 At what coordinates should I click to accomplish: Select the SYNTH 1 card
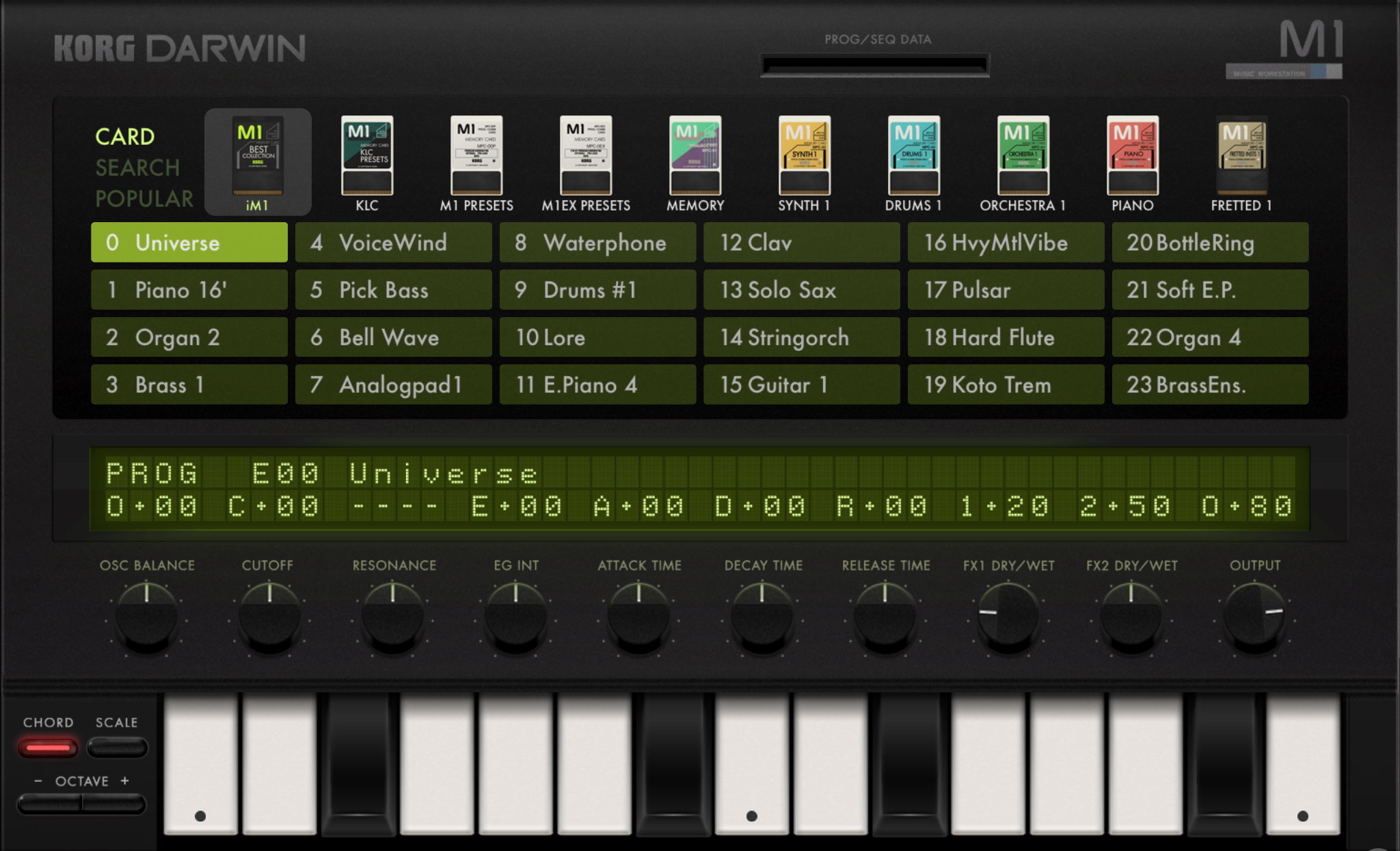click(805, 163)
